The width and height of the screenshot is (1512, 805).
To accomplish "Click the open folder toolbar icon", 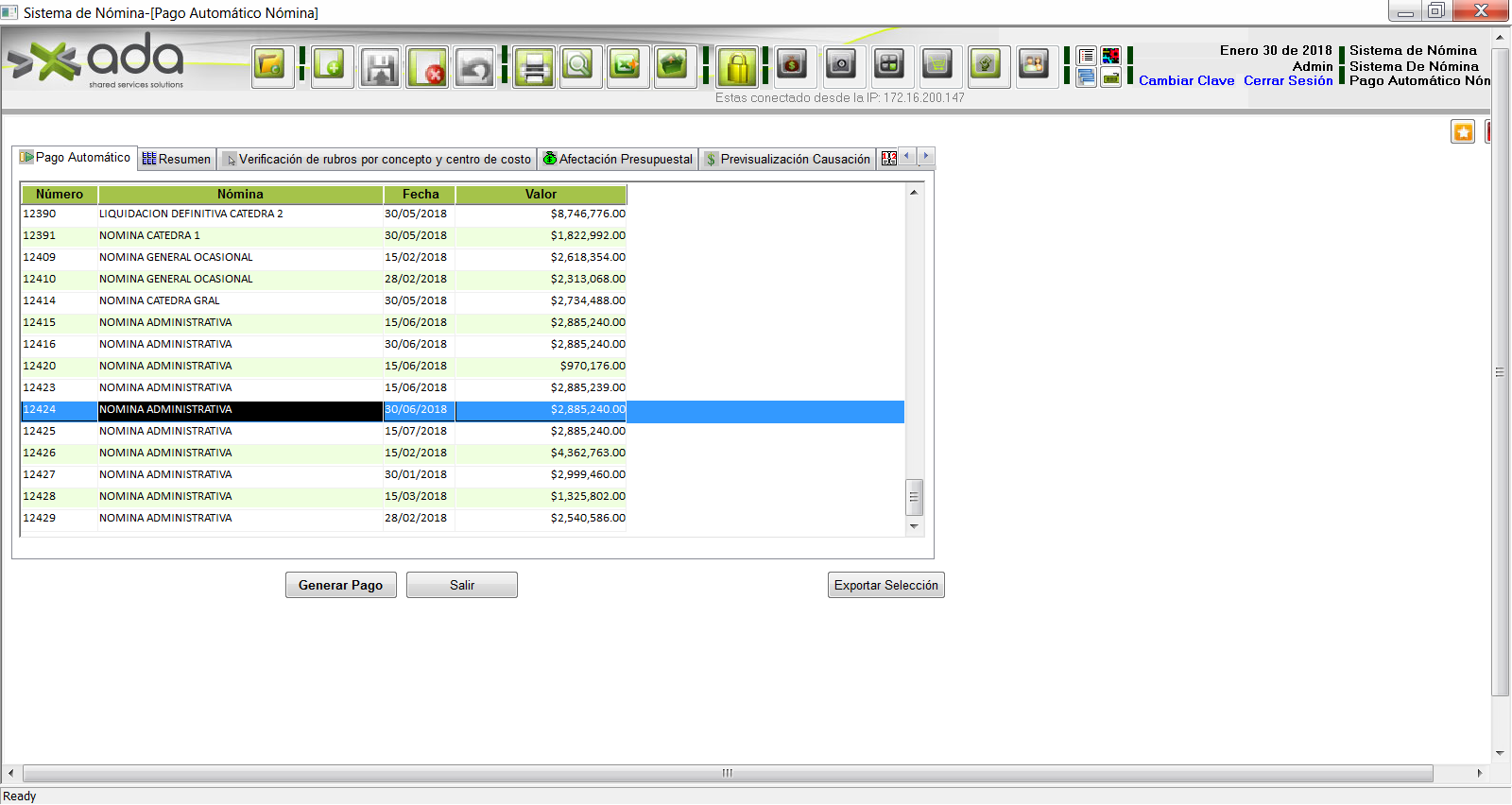I will pos(272,67).
